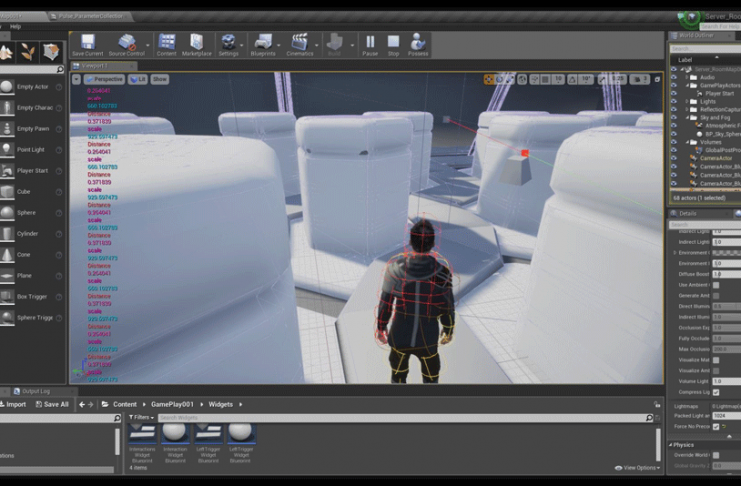Select Sphere in place panel
The image size is (741, 486).
(32, 213)
